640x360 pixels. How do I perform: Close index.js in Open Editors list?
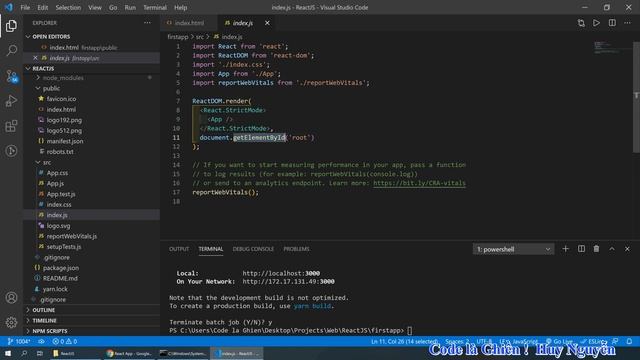(36, 58)
